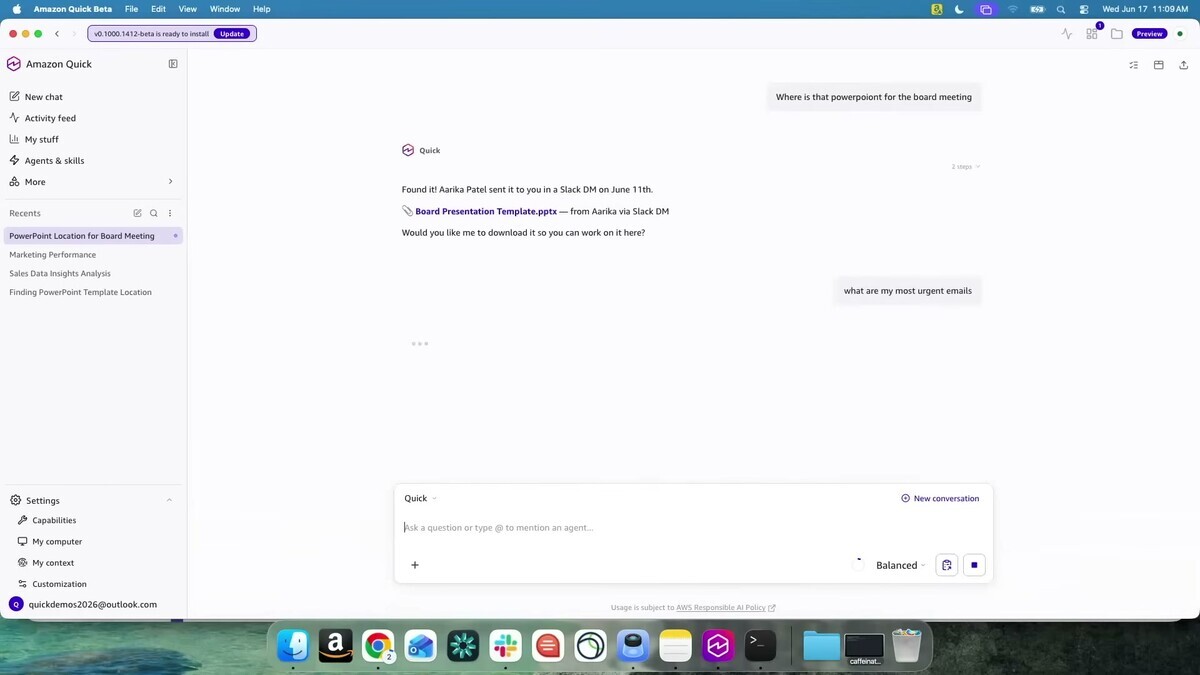Stop response generation with square button
This screenshot has height=675, width=1200.
[x=974, y=565]
